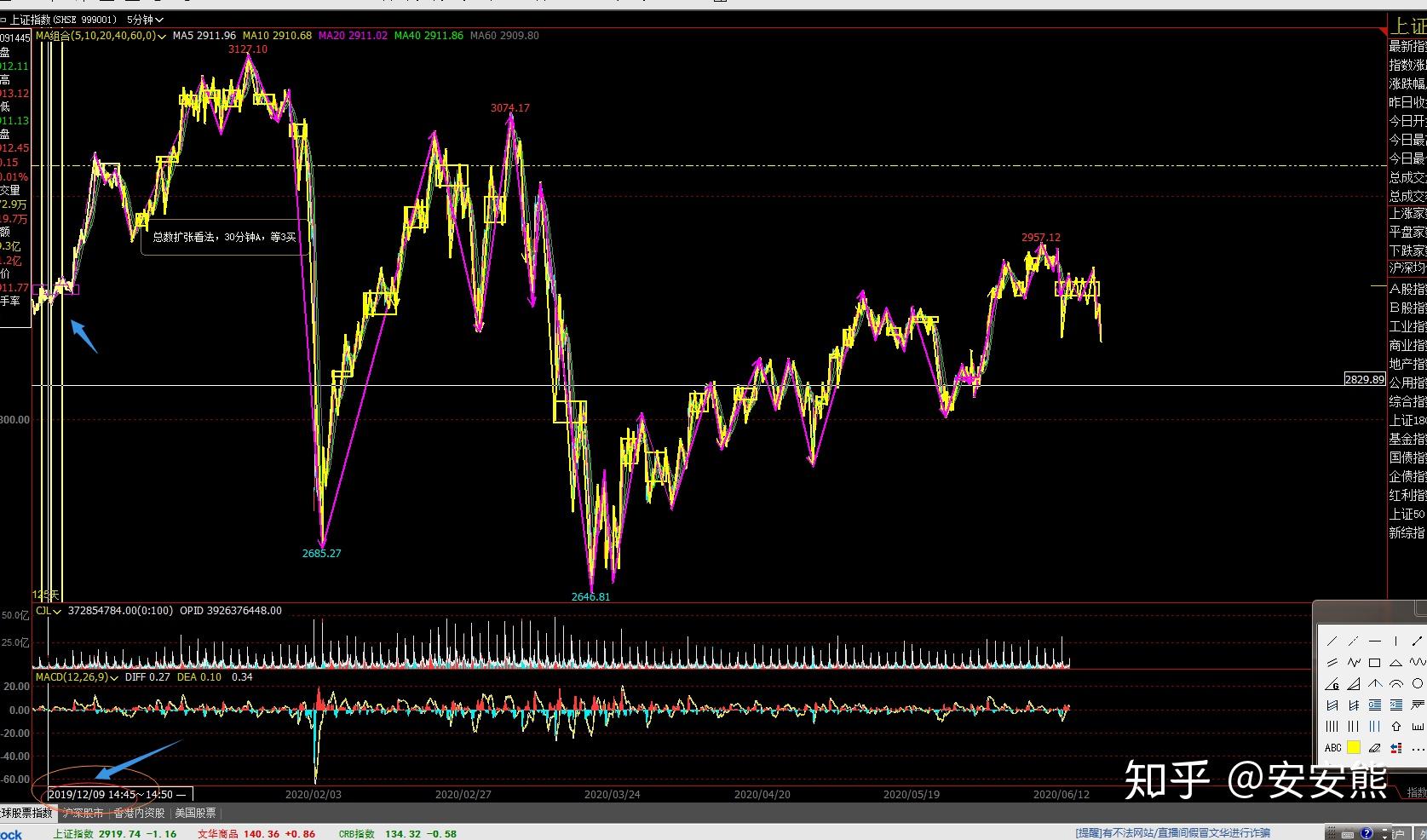Switch to the 美国股票 tab
Screen dimensions: 1427x840
click(x=195, y=814)
